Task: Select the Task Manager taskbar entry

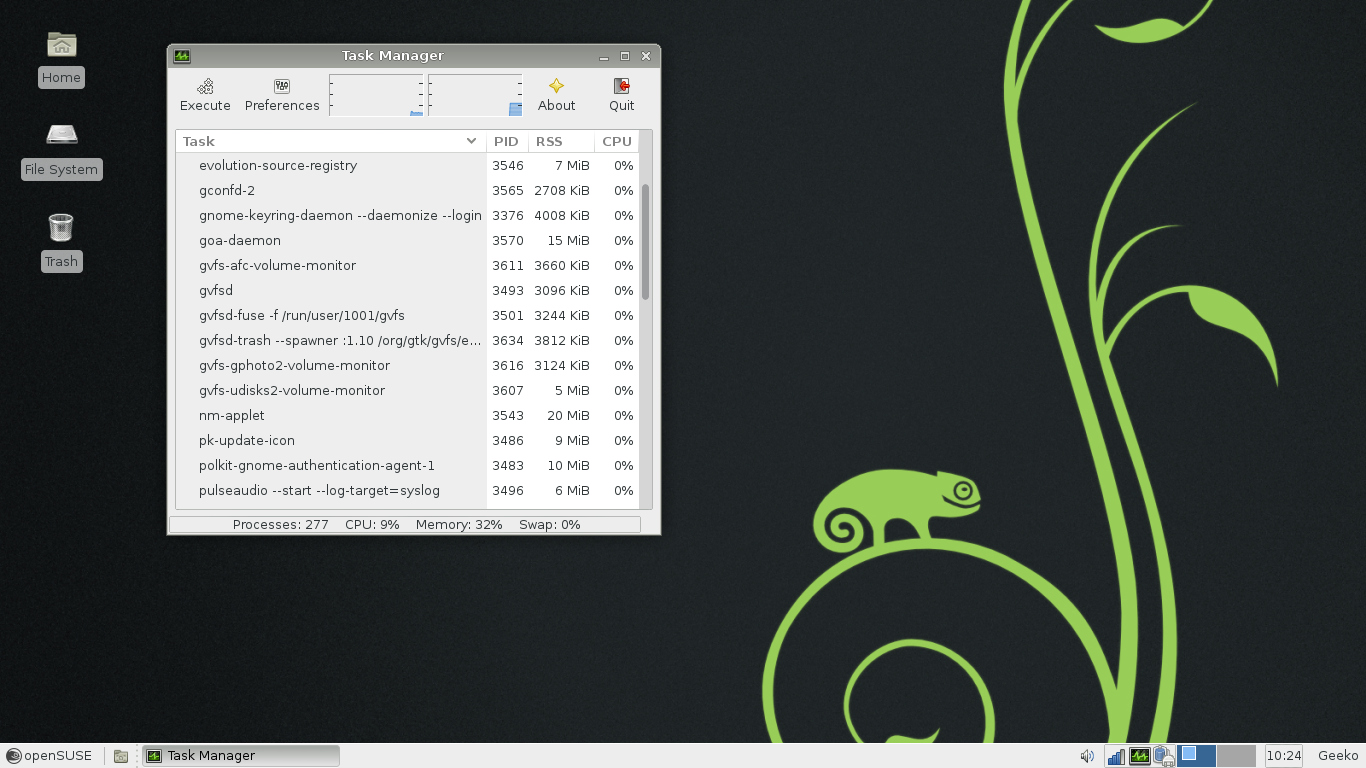Action: coord(240,755)
